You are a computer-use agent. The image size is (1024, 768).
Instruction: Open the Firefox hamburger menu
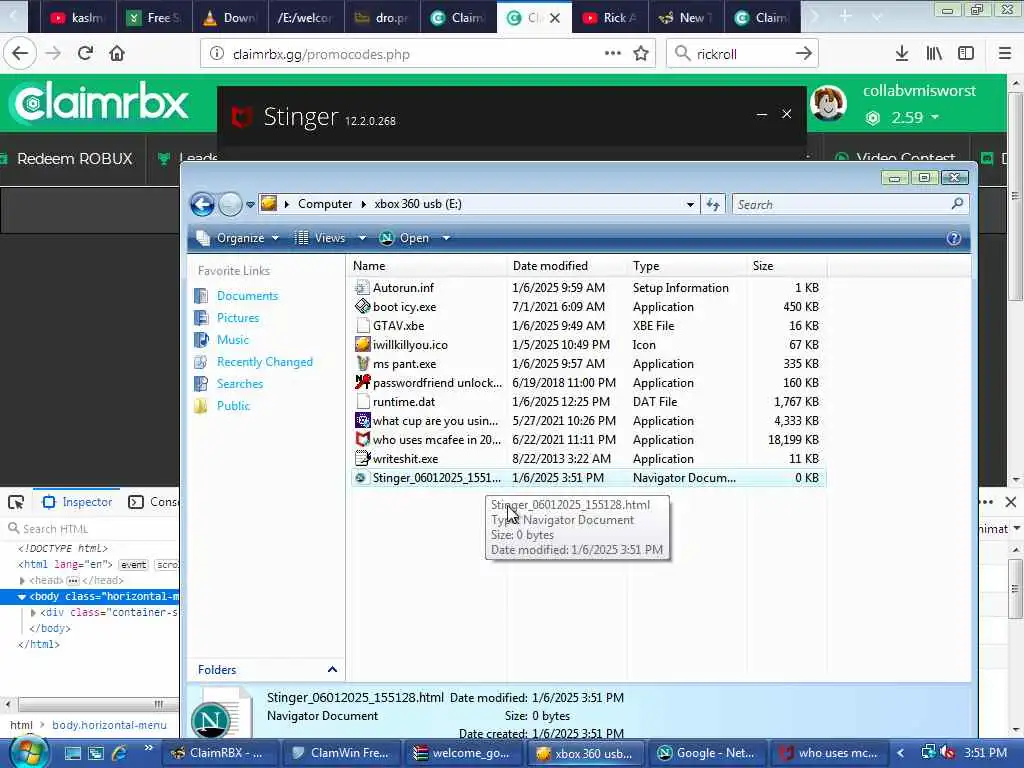click(1005, 54)
